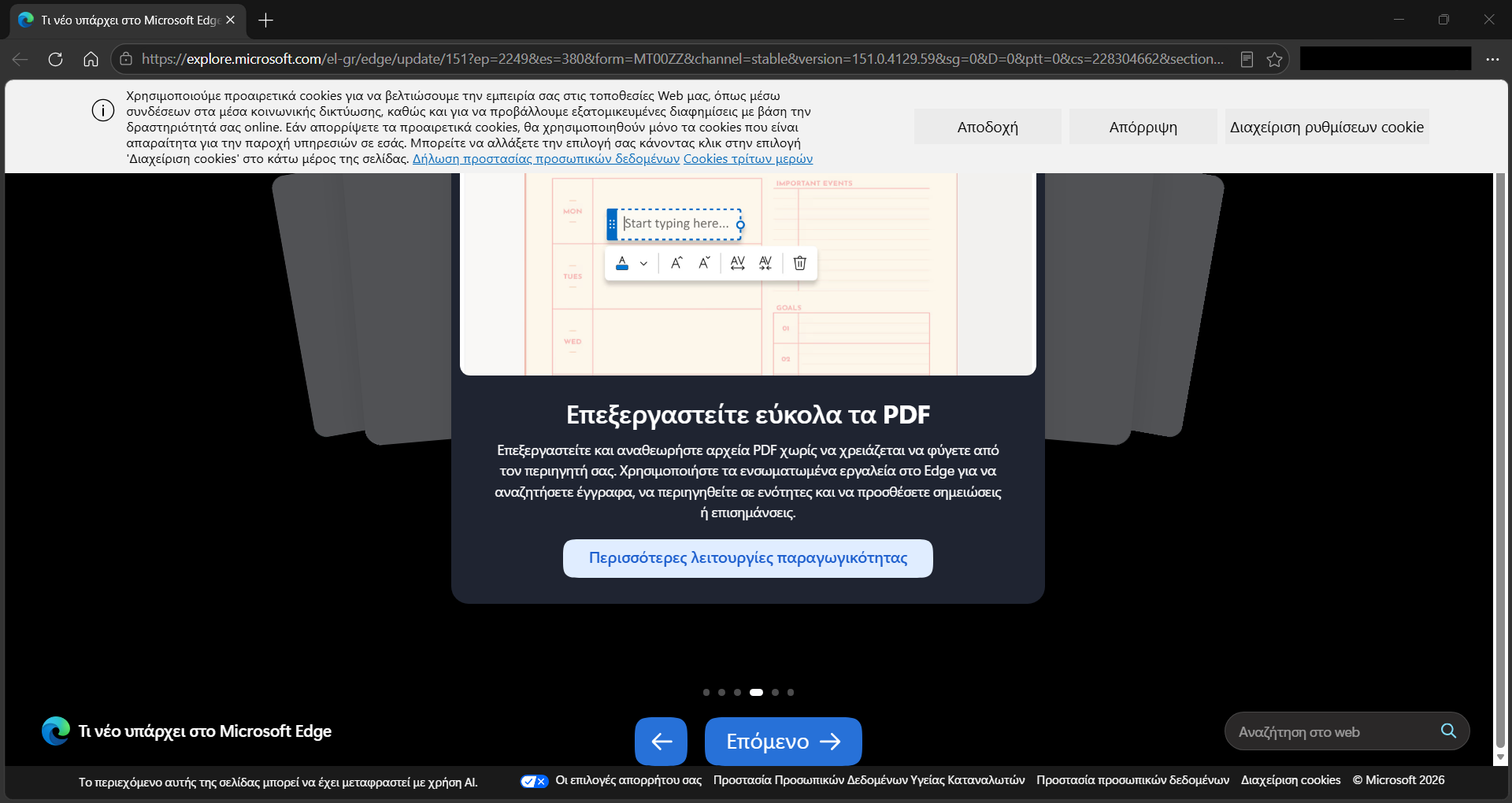
Task: Open Δήλωση προστασίας προσωπικών δεδομένων link
Action: click(546, 159)
